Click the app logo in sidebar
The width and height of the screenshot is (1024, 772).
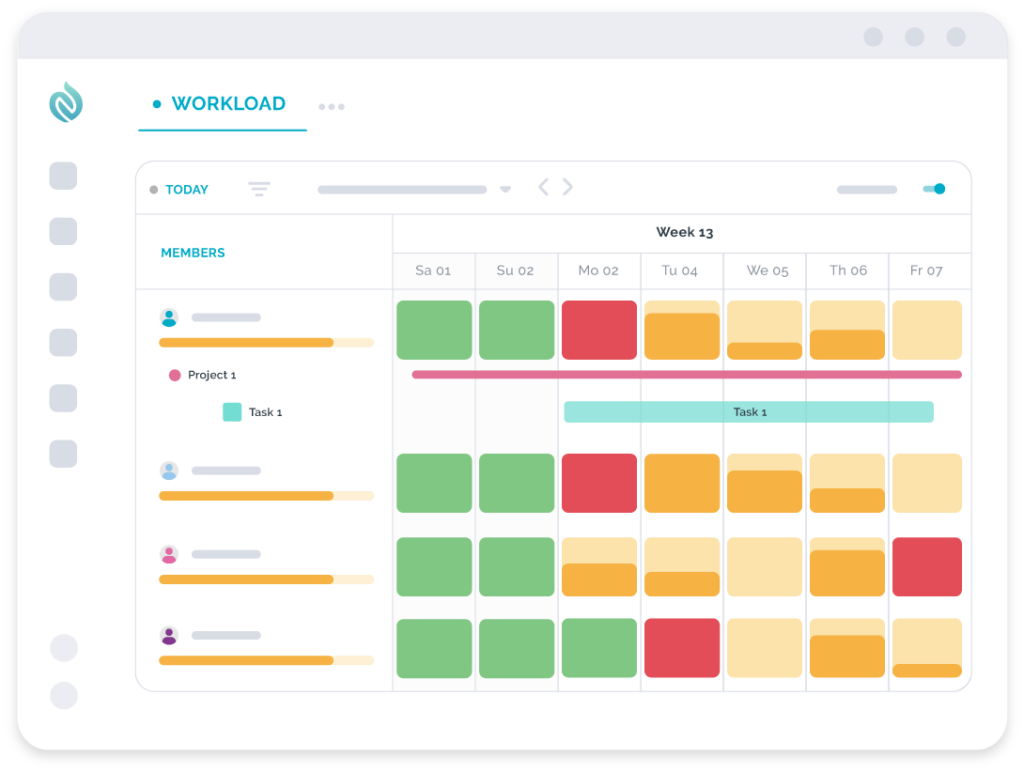coord(66,103)
